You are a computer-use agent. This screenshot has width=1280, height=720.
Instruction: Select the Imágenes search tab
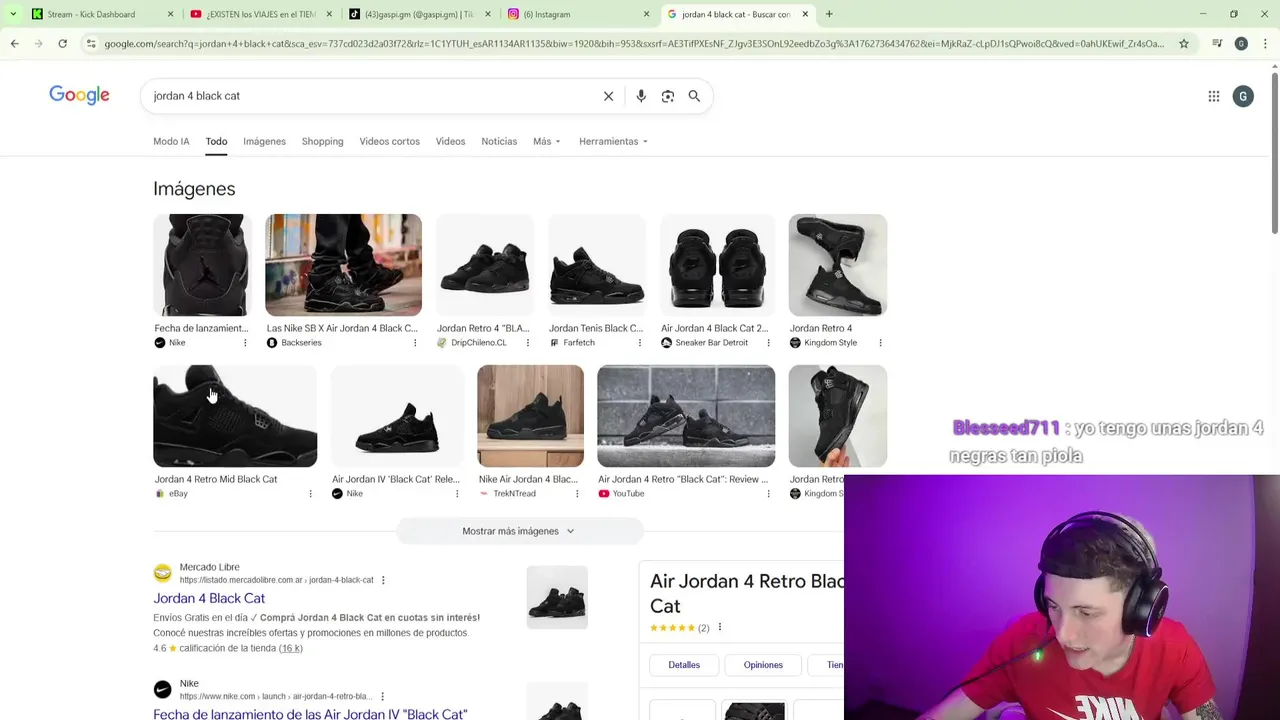pos(264,141)
